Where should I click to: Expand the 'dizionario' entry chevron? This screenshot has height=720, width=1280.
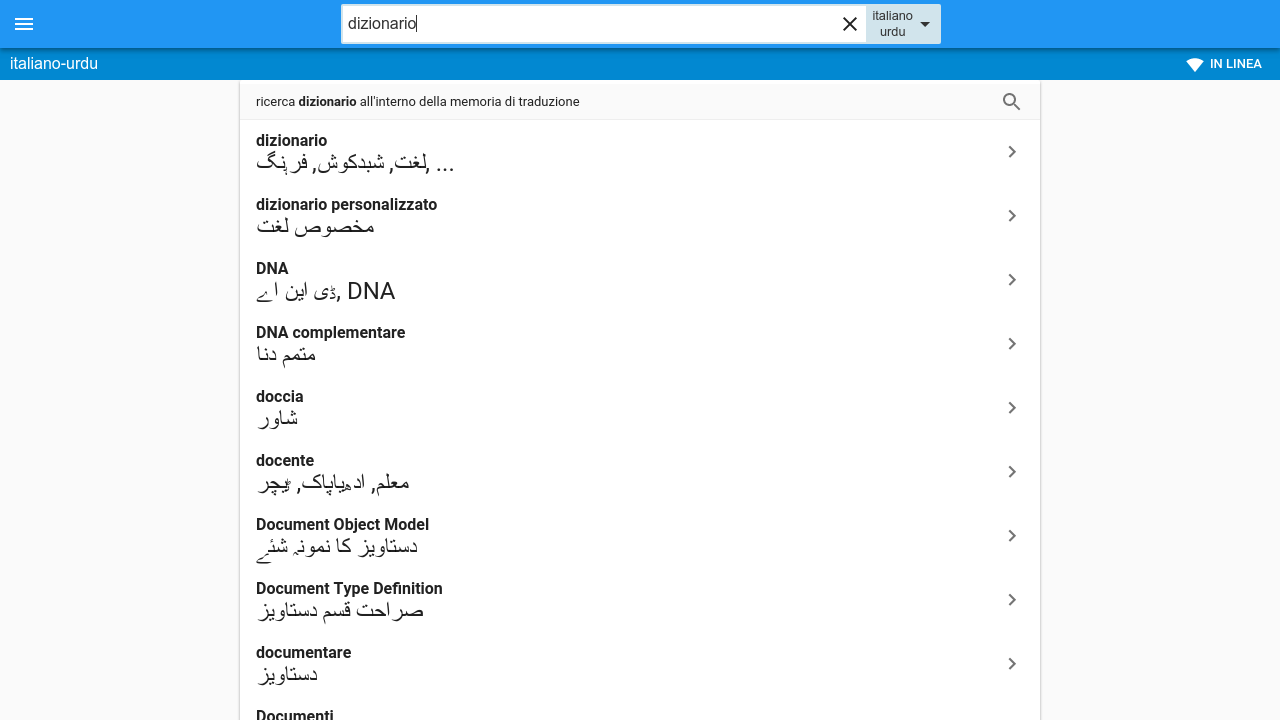click(x=1012, y=152)
